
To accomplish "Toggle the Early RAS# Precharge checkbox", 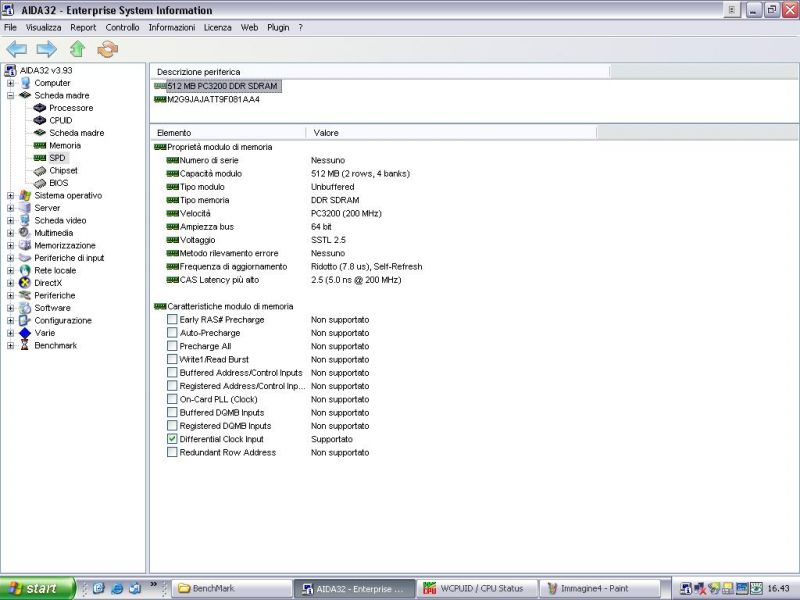I will (172, 319).
